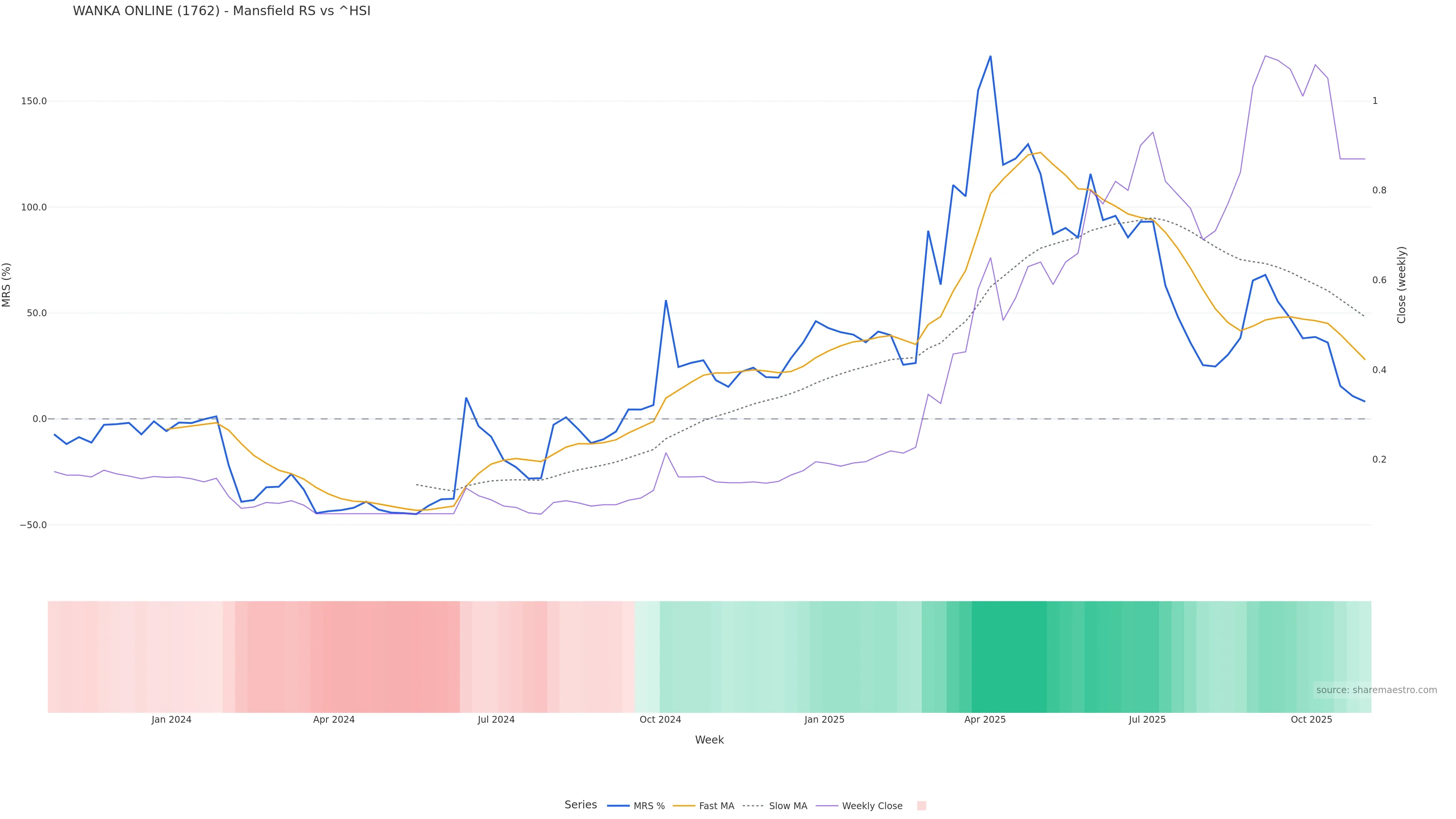Screen dimensions: 1456x819
Task: Click the 'Close (weekly)' right axis title
Action: pos(1401,284)
